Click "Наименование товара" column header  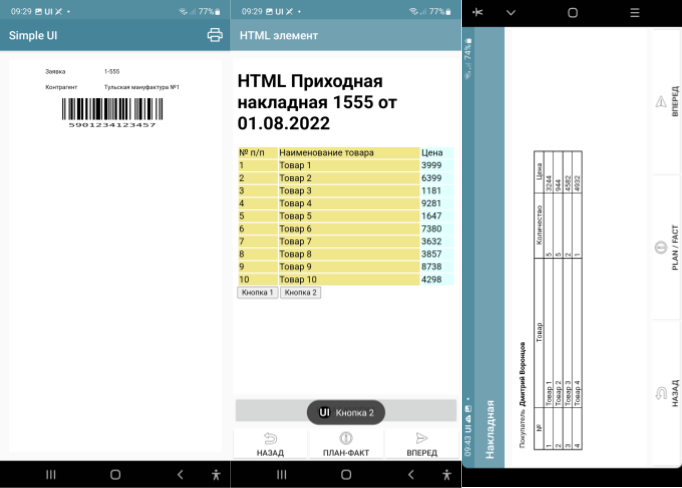point(346,153)
